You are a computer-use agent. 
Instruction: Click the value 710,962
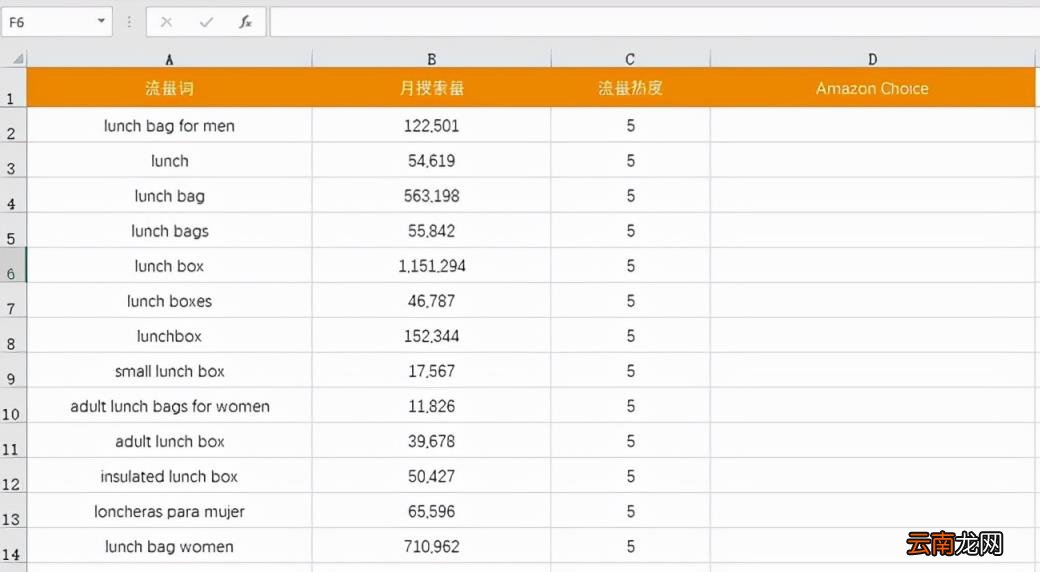431,546
